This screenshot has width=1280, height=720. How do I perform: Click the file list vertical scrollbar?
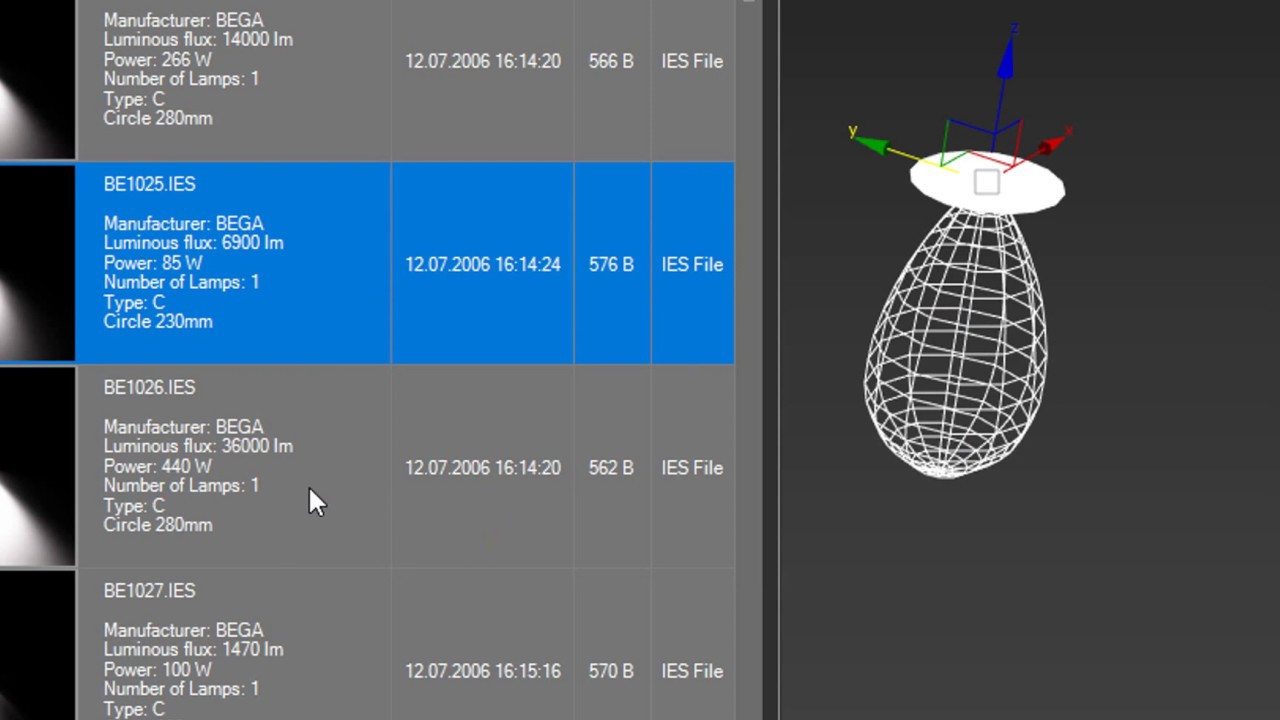tap(748, 360)
